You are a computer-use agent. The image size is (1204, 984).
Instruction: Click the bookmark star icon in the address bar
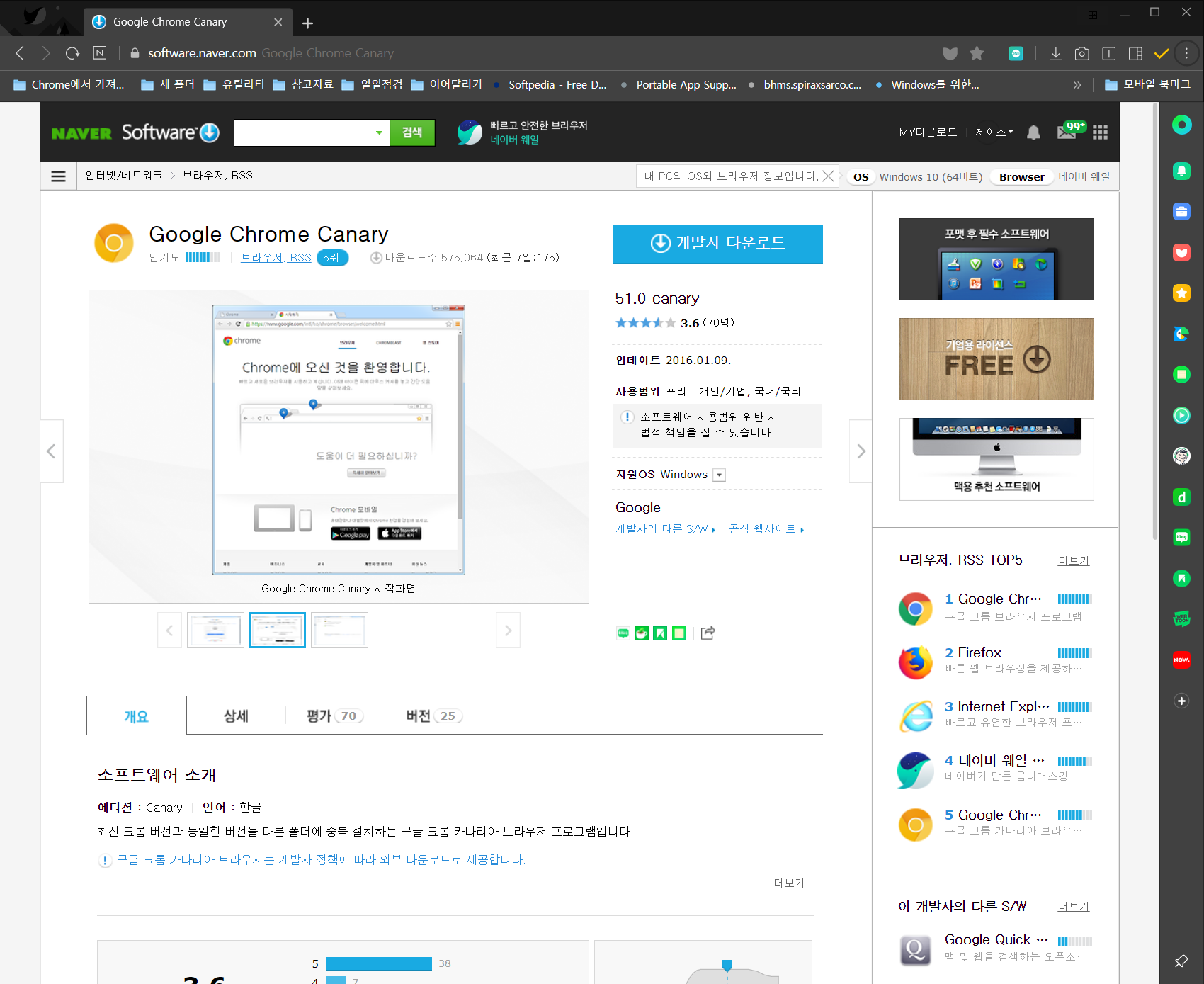(x=977, y=53)
